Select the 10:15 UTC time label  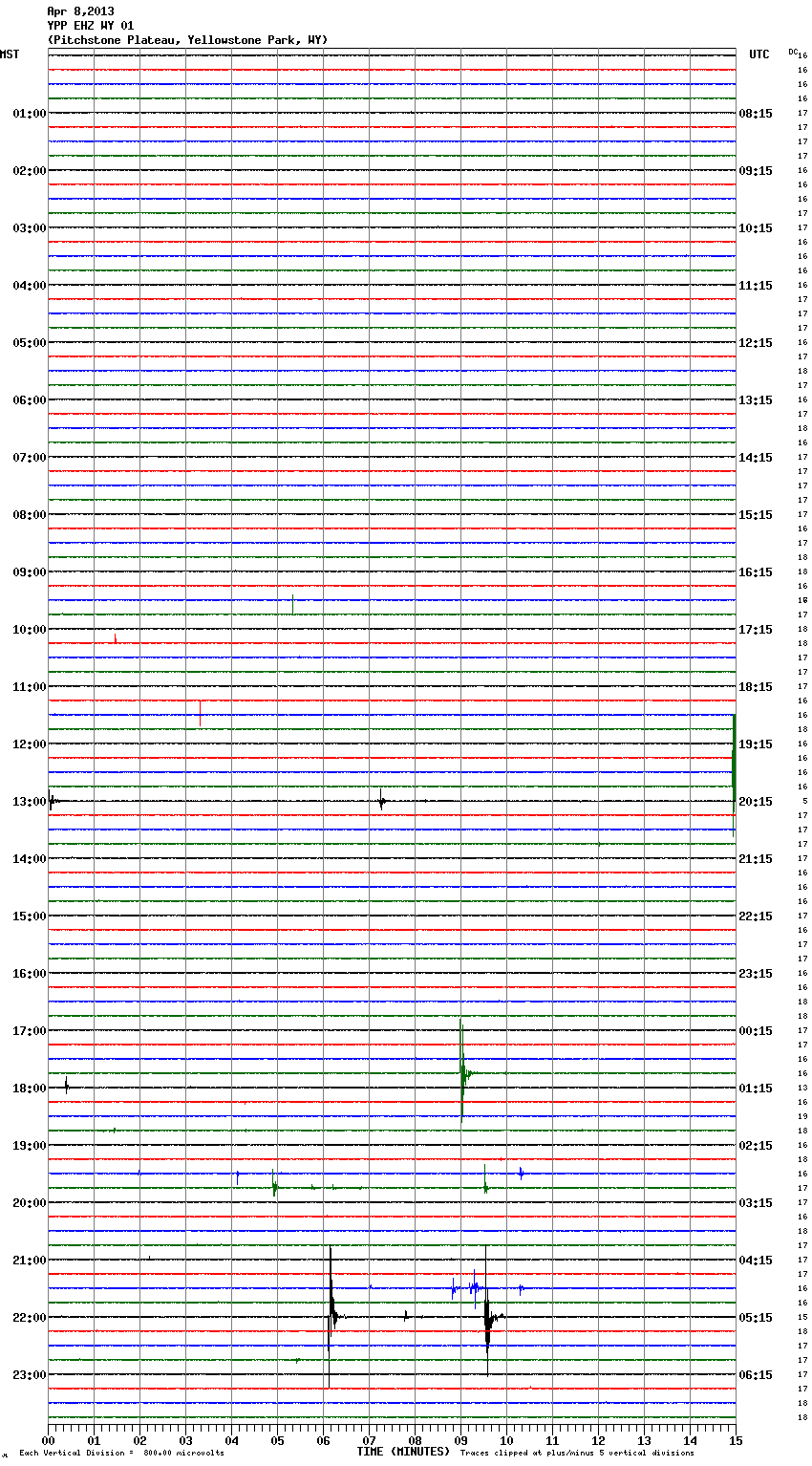[756, 228]
